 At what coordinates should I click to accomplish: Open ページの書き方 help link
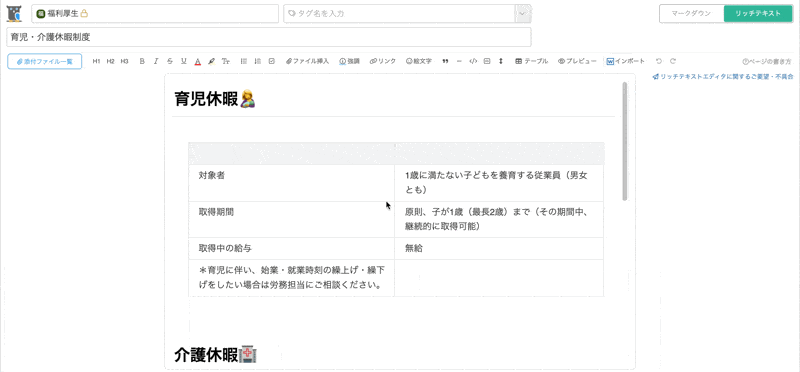tap(767, 61)
